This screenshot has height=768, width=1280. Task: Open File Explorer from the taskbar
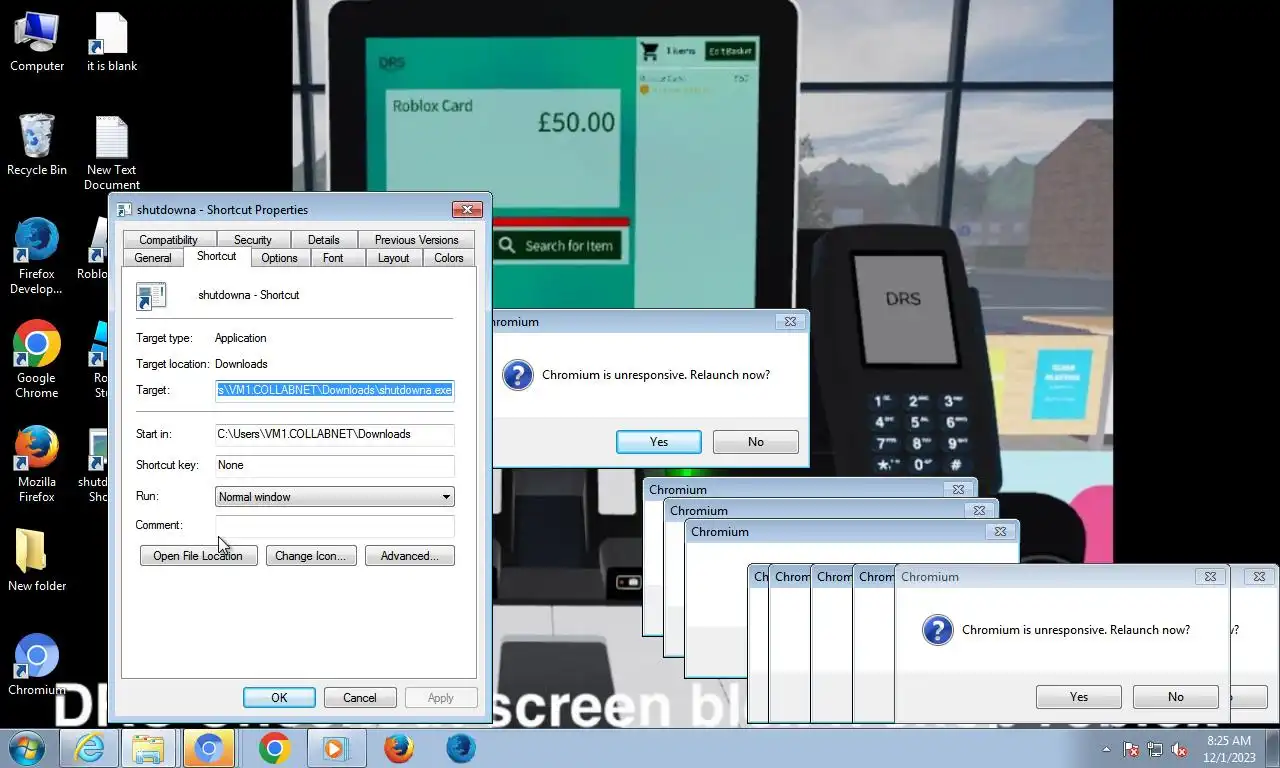(148, 748)
